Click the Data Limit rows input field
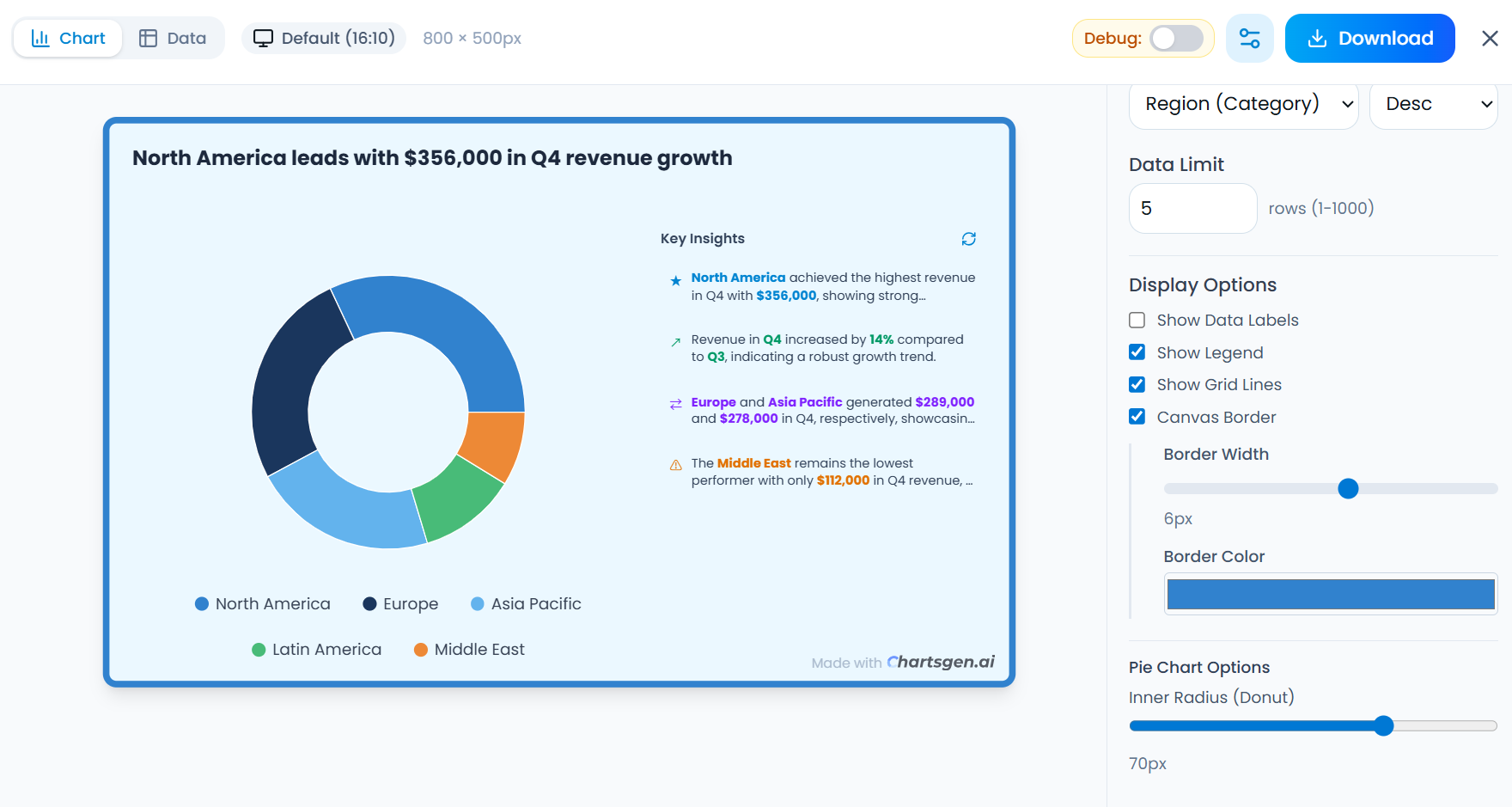This screenshot has width=1512, height=807. 1192,208
